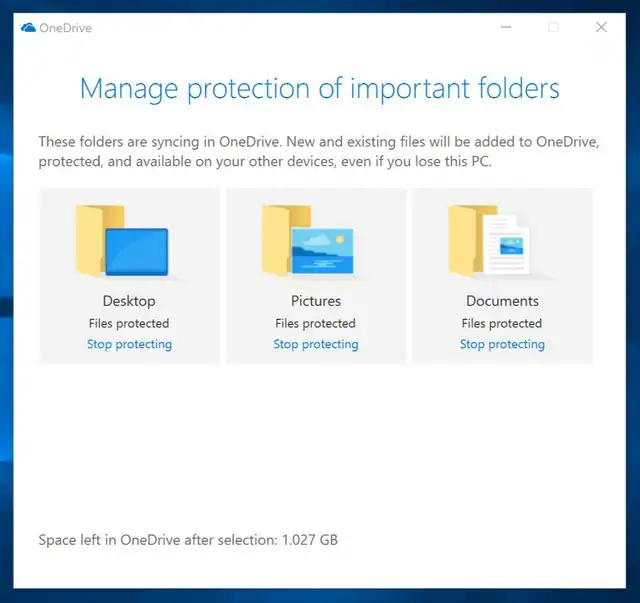This screenshot has width=640, height=603.
Task: Click "Files protected" status under Documents
Action: click(502, 323)
